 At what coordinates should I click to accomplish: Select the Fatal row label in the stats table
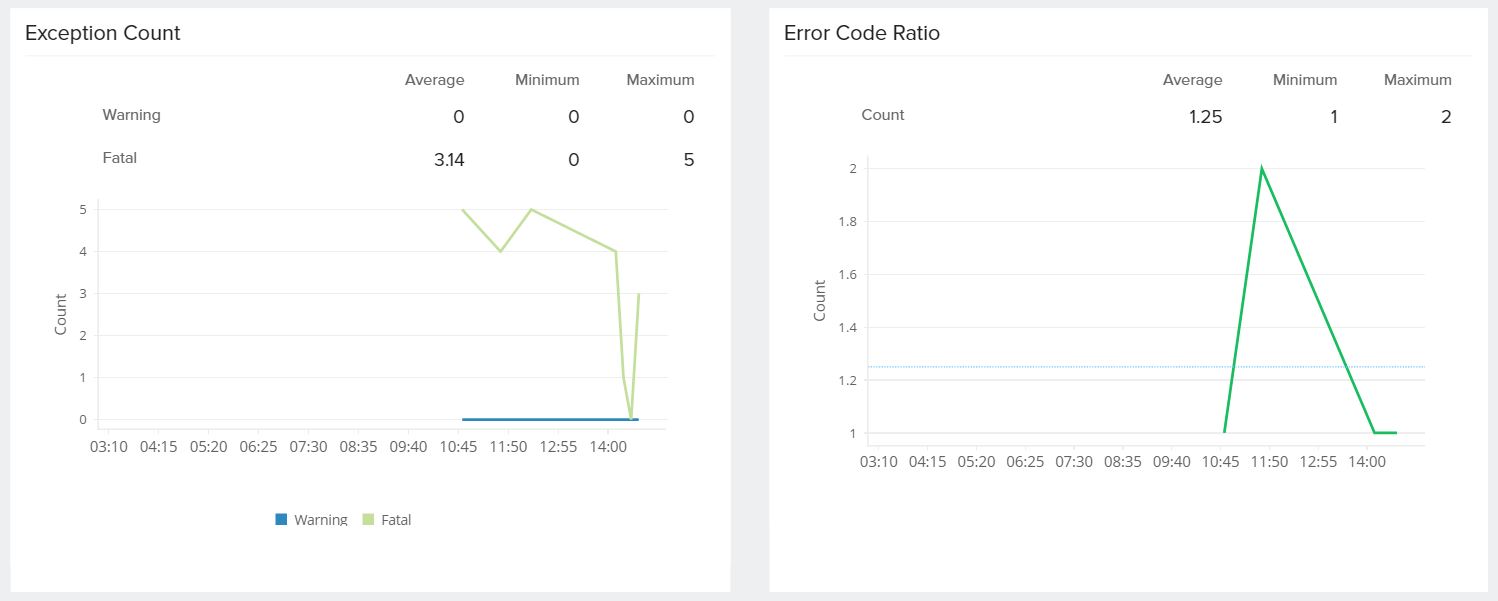(x=119, y=158)
